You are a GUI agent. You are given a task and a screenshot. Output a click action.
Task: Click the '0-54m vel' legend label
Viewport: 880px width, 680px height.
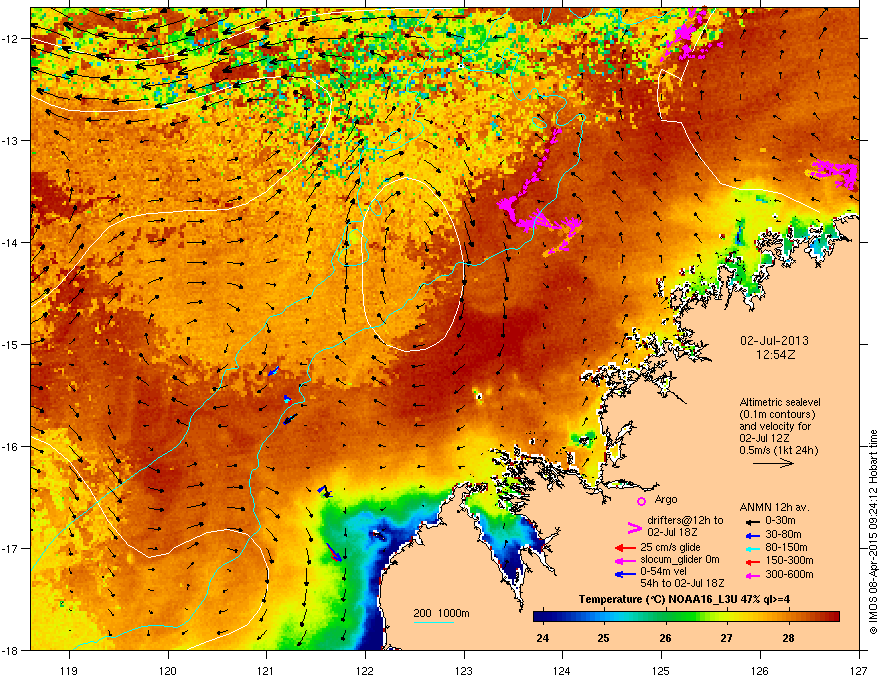click(663, 572)
